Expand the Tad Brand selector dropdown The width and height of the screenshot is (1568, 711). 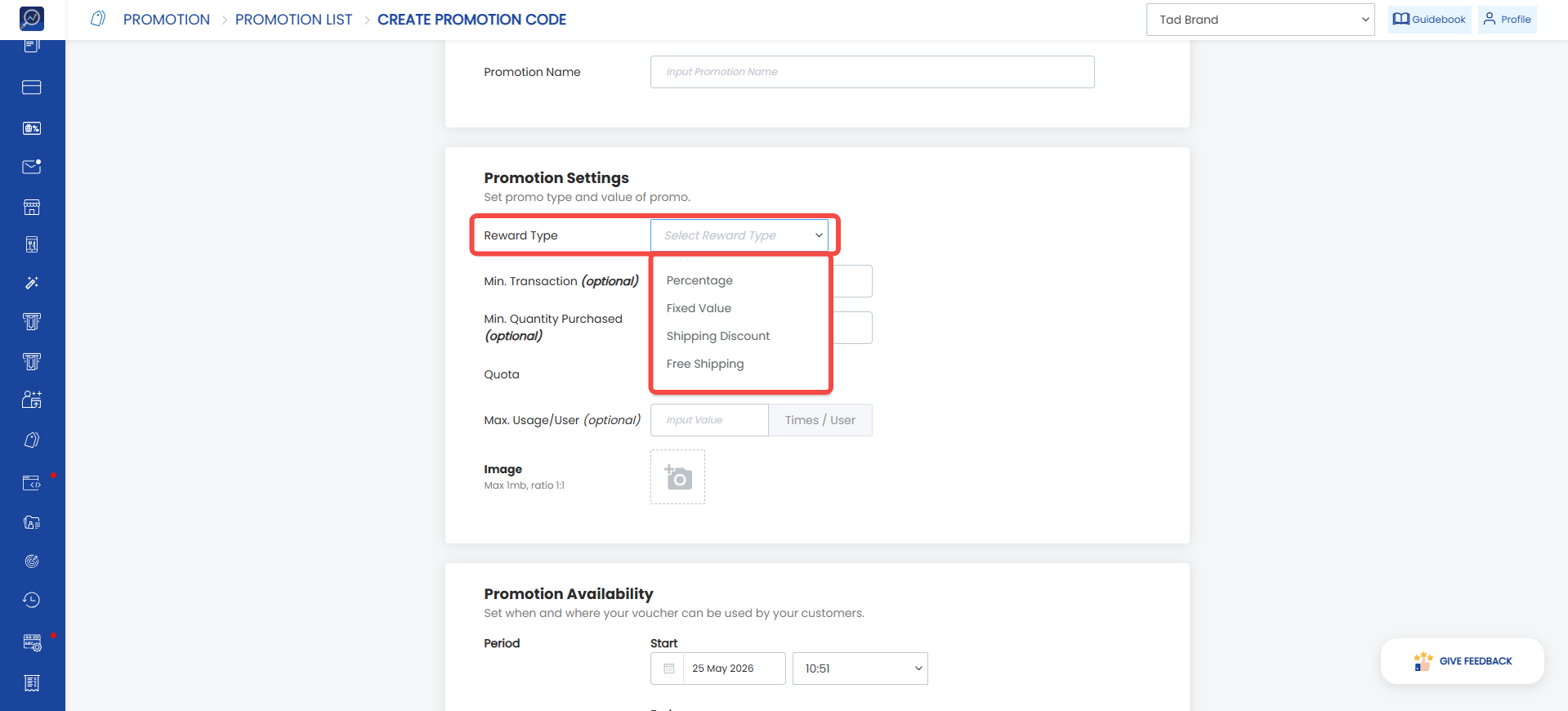[x=1261, y=20]
